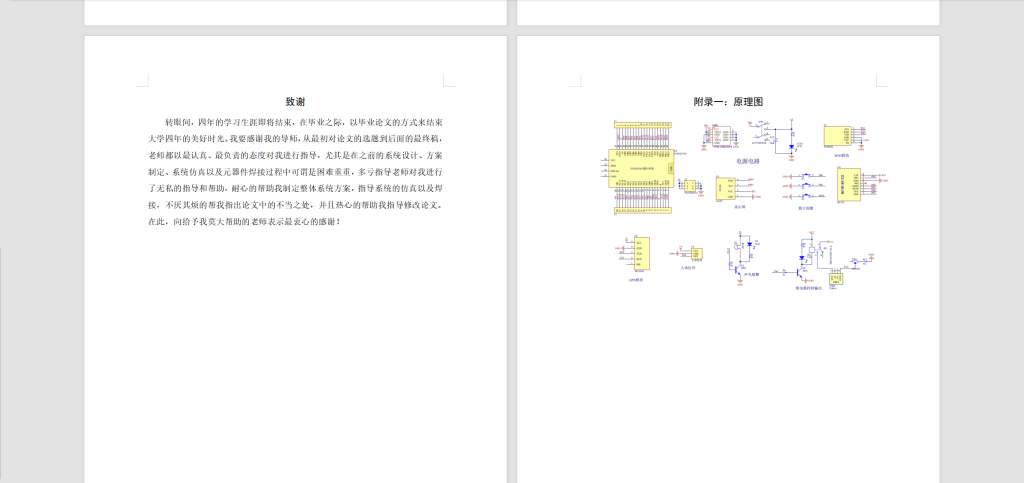1024x483 pixels.
Task: Select the 继电器控制输出 label in the schematic
Action: click(808, 288)
